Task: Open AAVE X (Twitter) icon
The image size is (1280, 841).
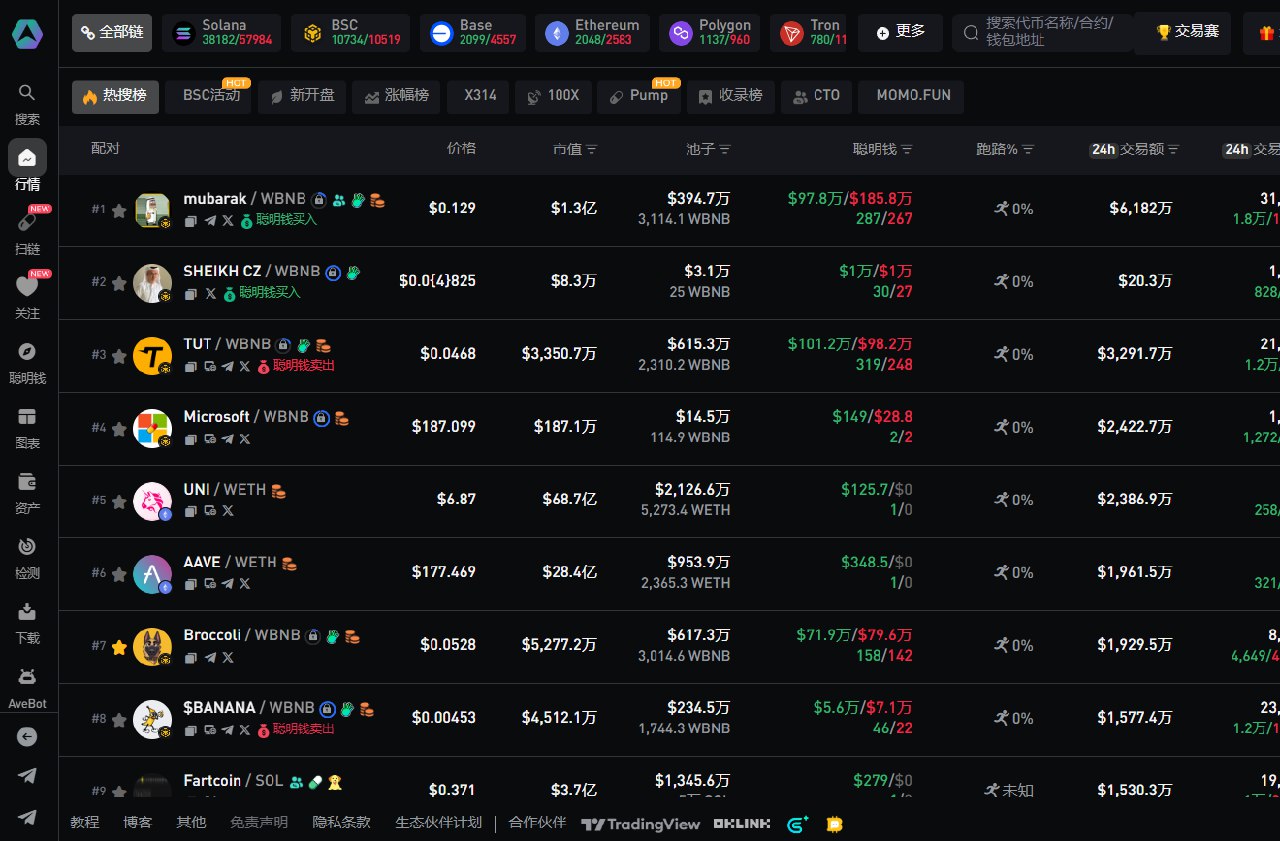Action: pos(245,584)
